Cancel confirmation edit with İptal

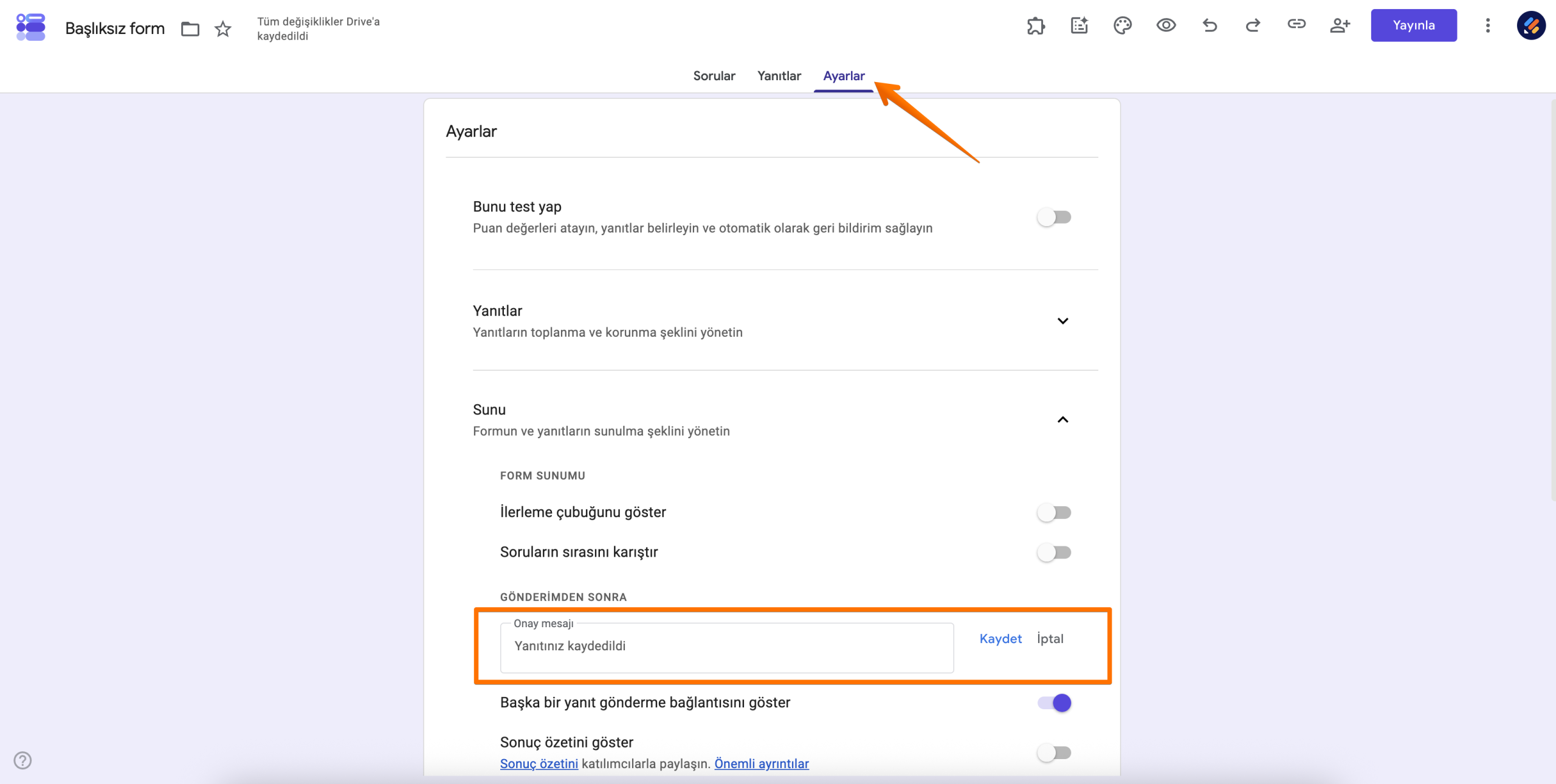point(1050,639)
